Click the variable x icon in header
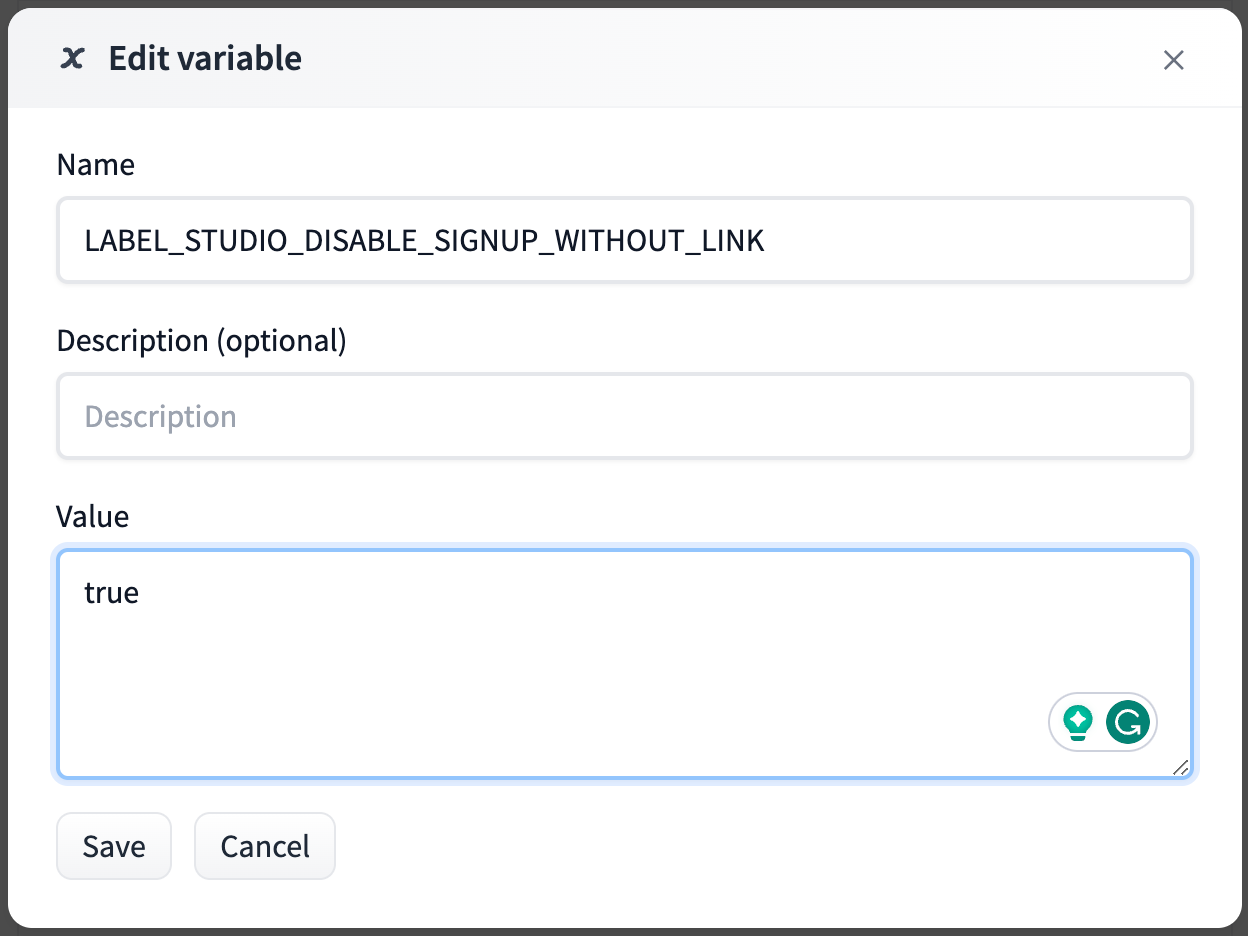 [x=72, y=59]
